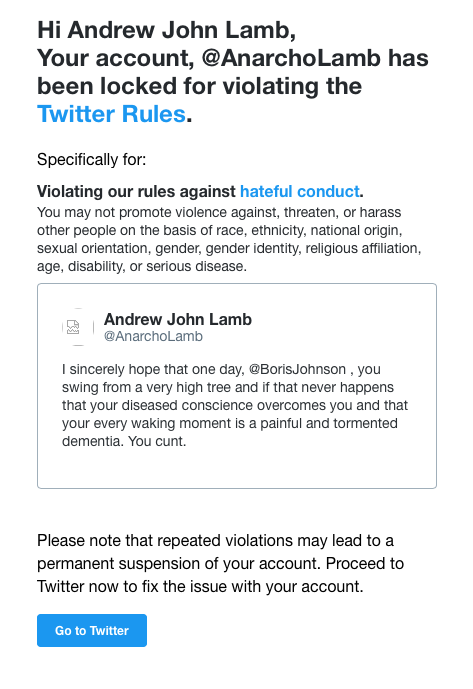Click the broken avatar image in tweet card
473x689 pixels.
73,327
